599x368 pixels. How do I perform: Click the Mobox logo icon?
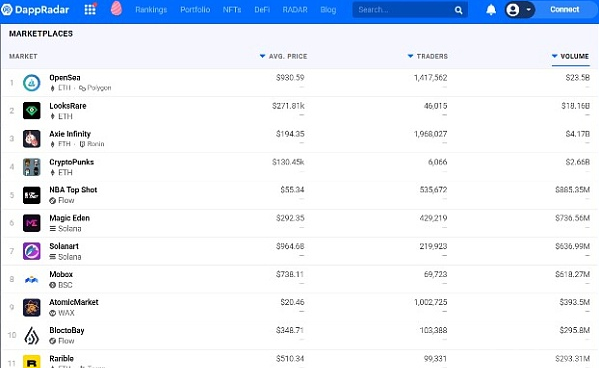pos(32,279)
